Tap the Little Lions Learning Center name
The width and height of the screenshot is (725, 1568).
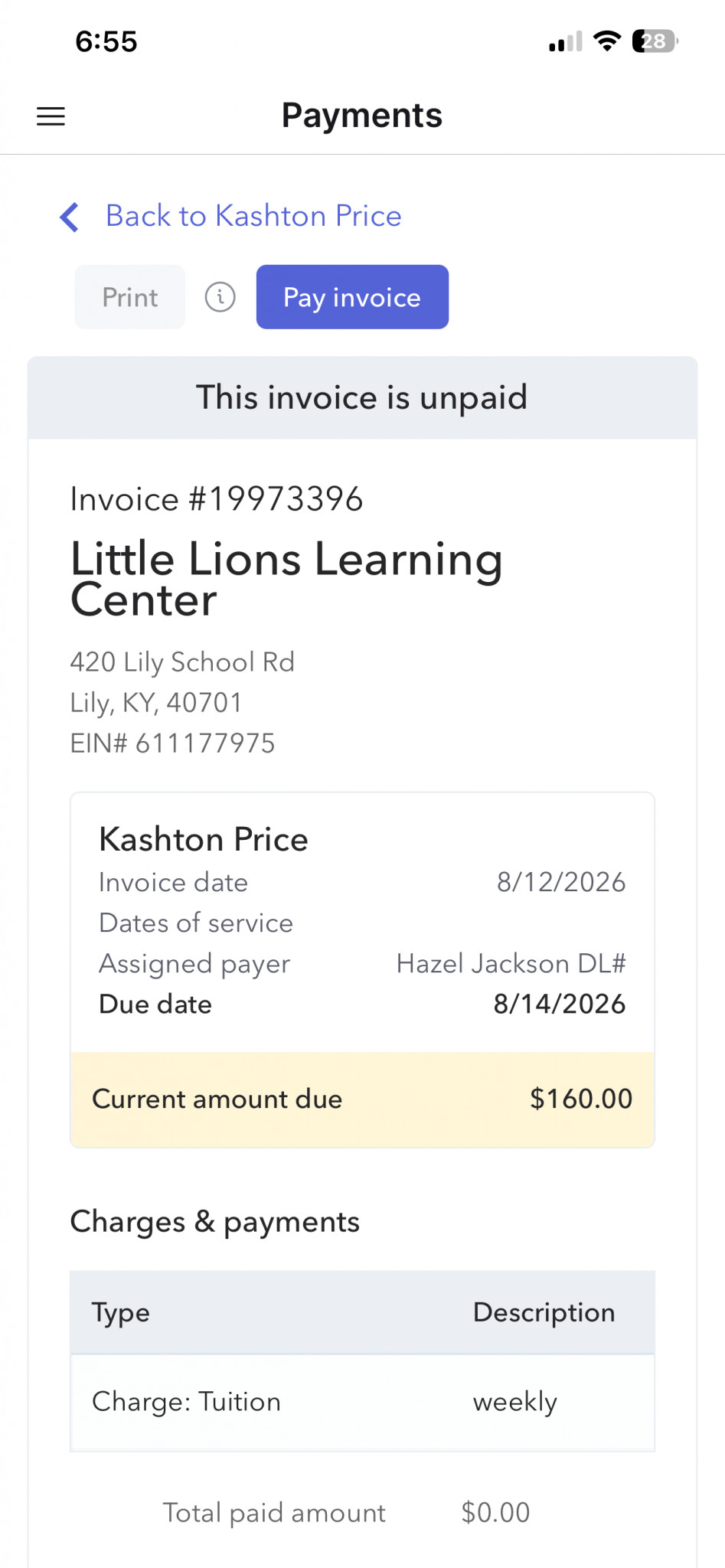click(x=286, y=579)
